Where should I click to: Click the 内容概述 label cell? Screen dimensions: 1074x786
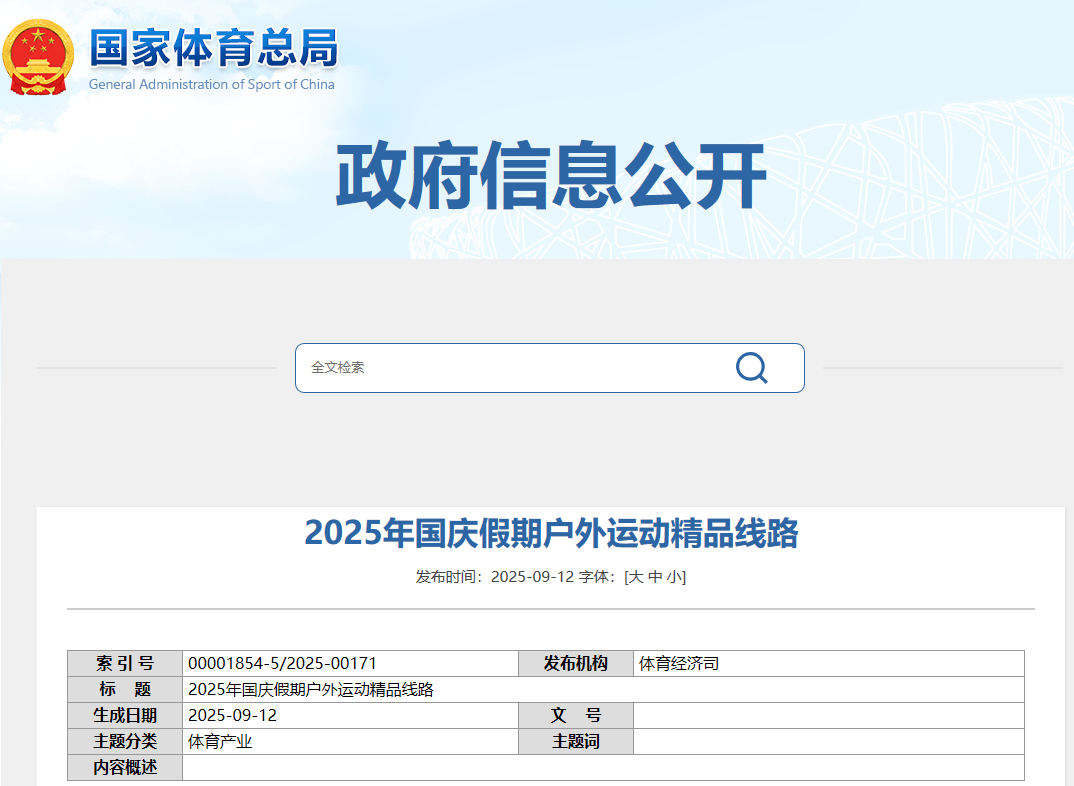pyautogui.click(x=125, y=768)
